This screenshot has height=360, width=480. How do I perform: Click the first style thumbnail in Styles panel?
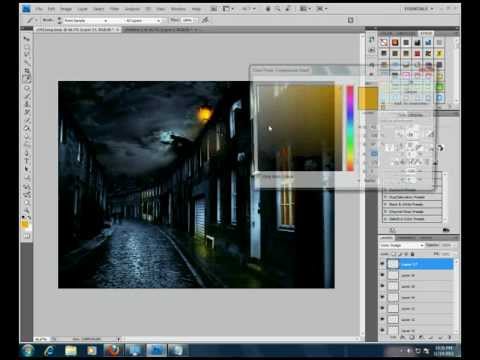pos(384,42)
